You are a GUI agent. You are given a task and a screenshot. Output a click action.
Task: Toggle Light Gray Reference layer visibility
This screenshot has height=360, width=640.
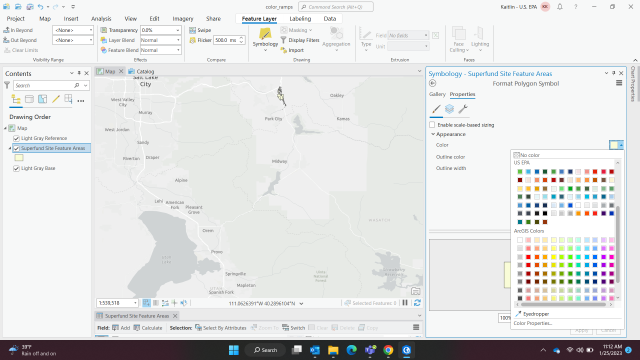click(16, 138)
